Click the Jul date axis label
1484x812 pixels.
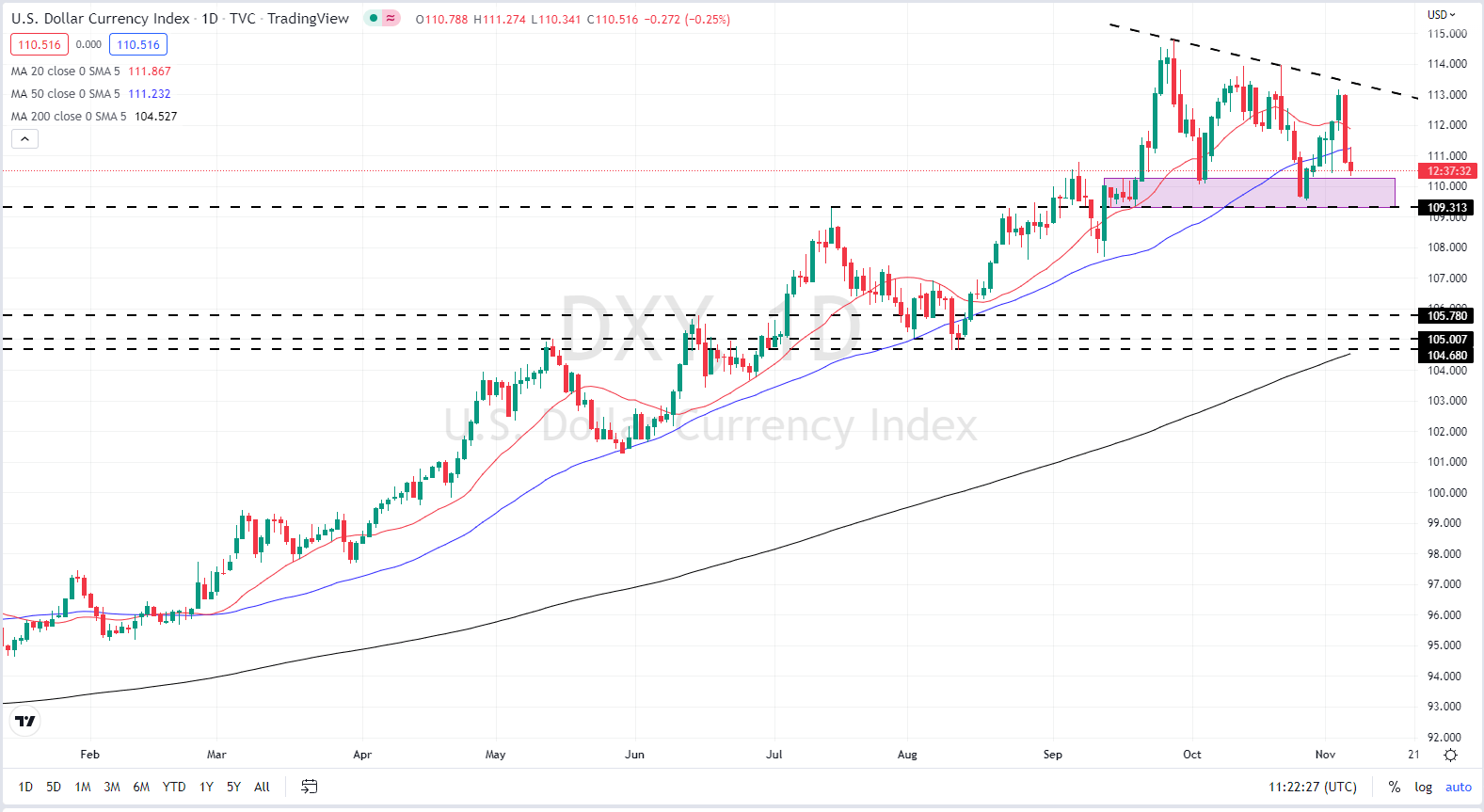pos(774,755)
